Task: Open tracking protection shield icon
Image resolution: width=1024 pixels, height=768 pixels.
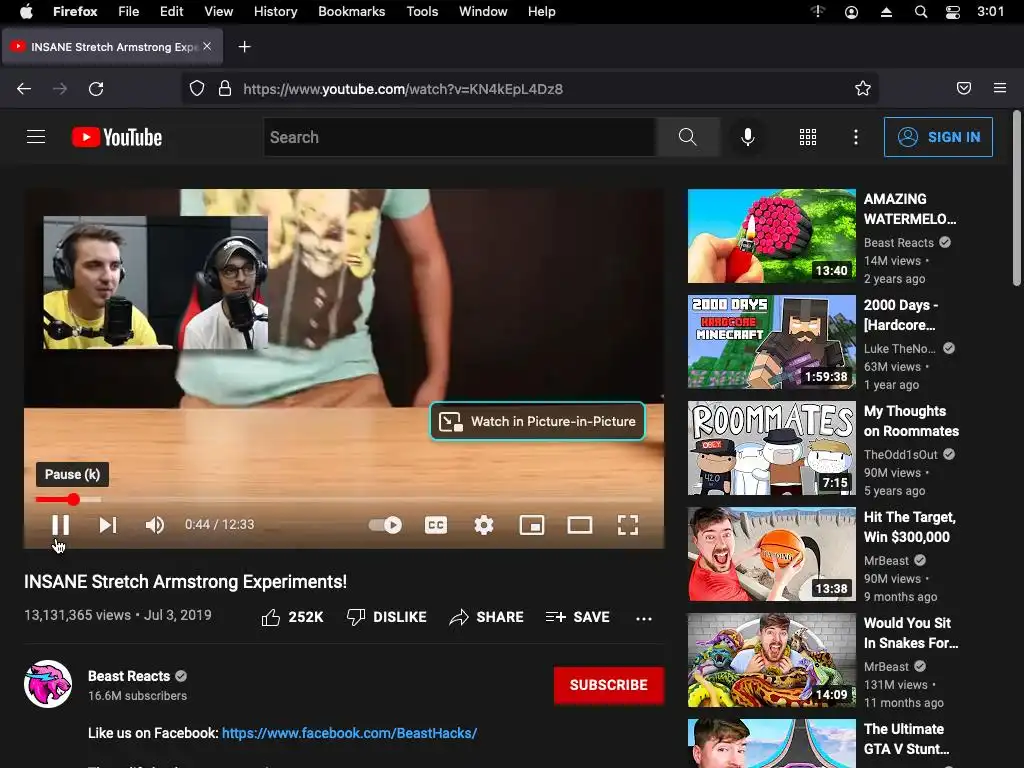Action: click(x=197, y=88)
